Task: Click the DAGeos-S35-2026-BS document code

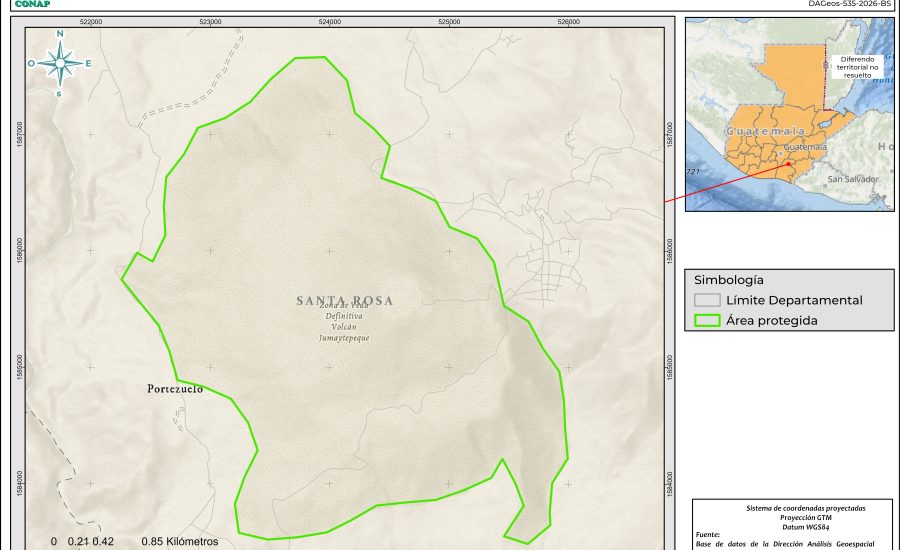Action: point(849,4)
